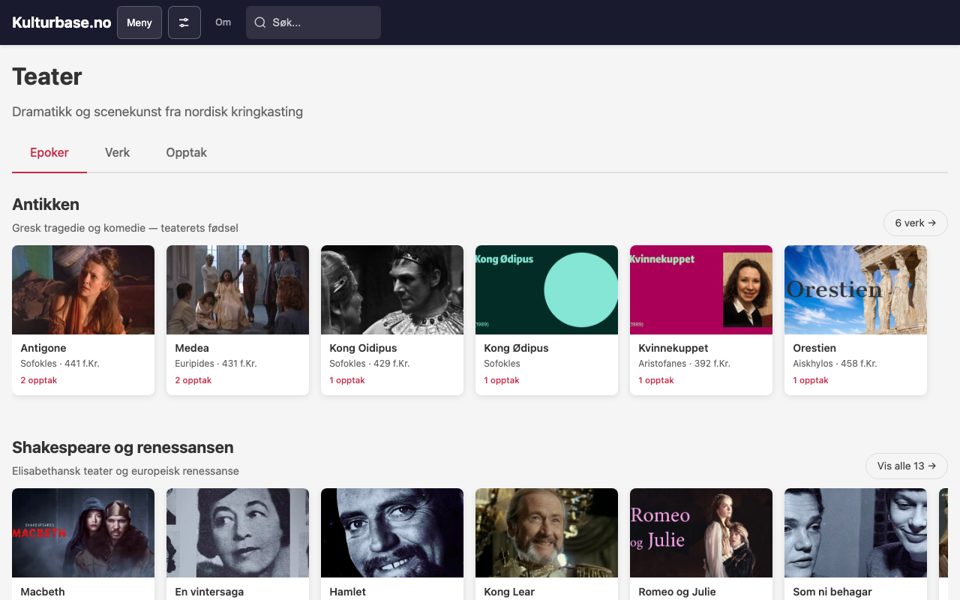Viewport: 960px width, 600px height.
Task: Switch to the Epoker tab
Action: 49,152
